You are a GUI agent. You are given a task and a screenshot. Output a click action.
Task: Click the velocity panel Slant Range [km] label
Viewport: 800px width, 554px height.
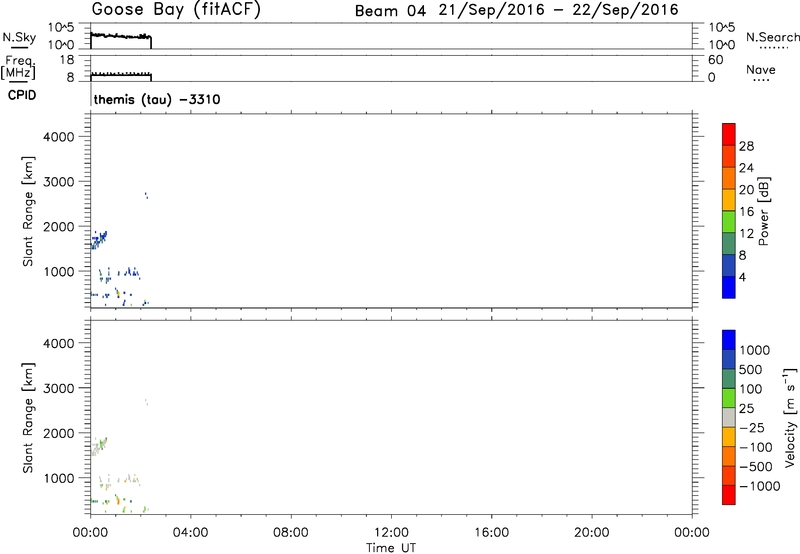[29, 418]
